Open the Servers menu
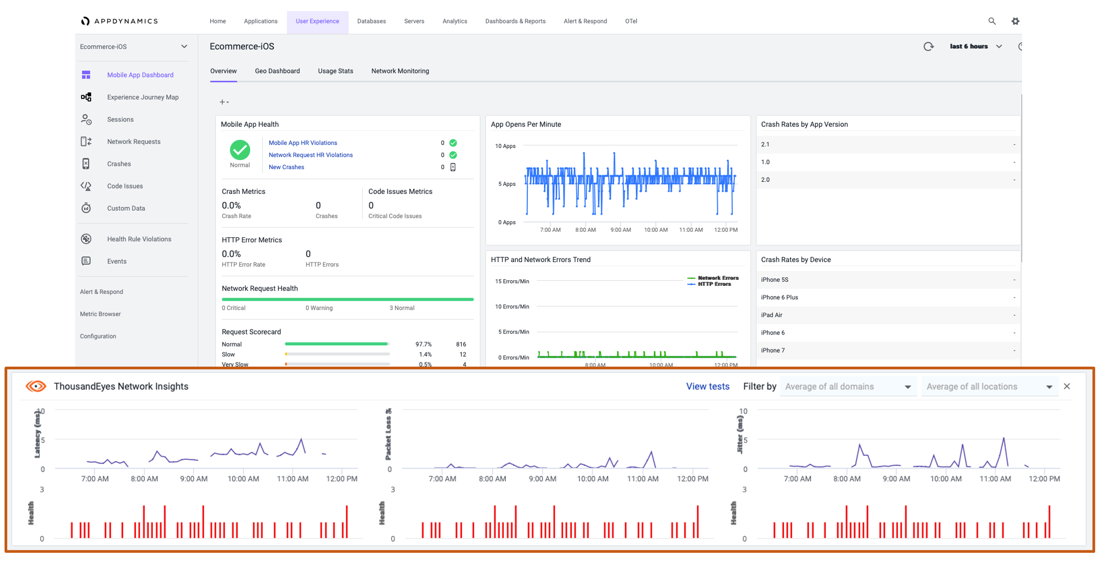1099x564 pixels. (x=414, y=21)
